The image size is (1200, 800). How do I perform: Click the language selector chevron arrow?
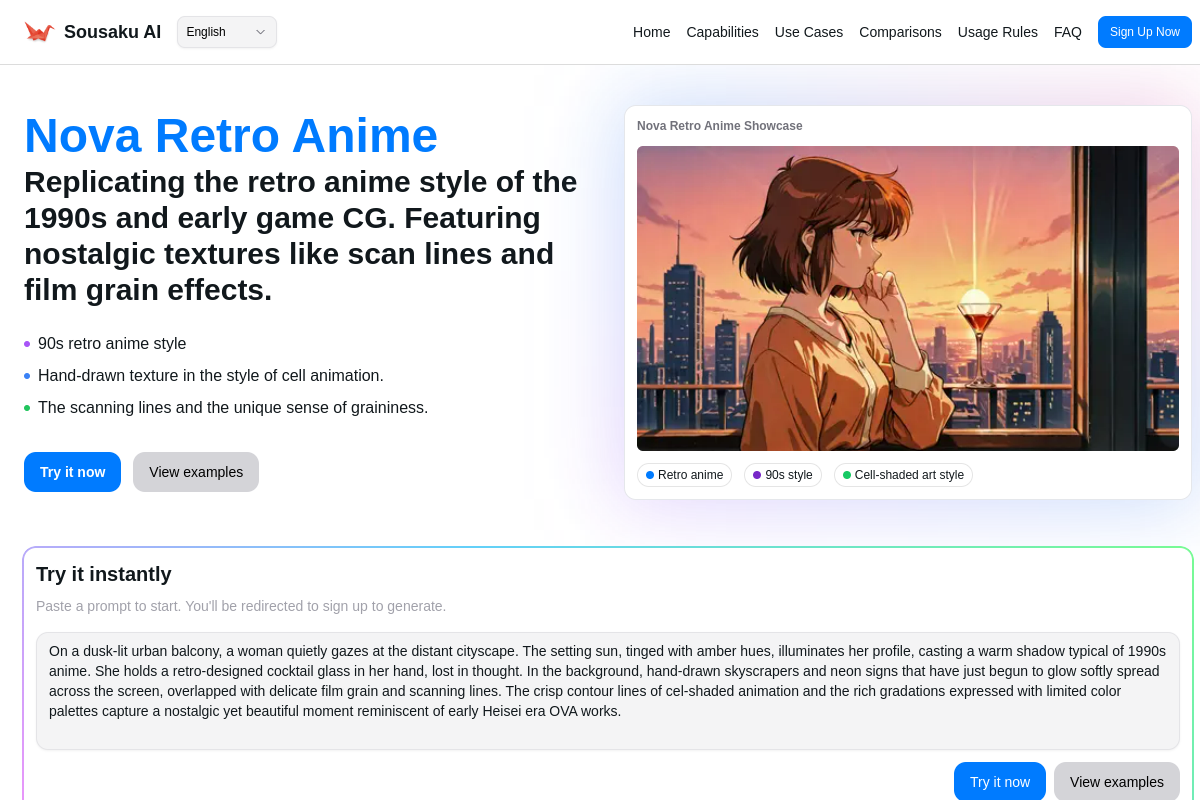(x=260, y=32)
